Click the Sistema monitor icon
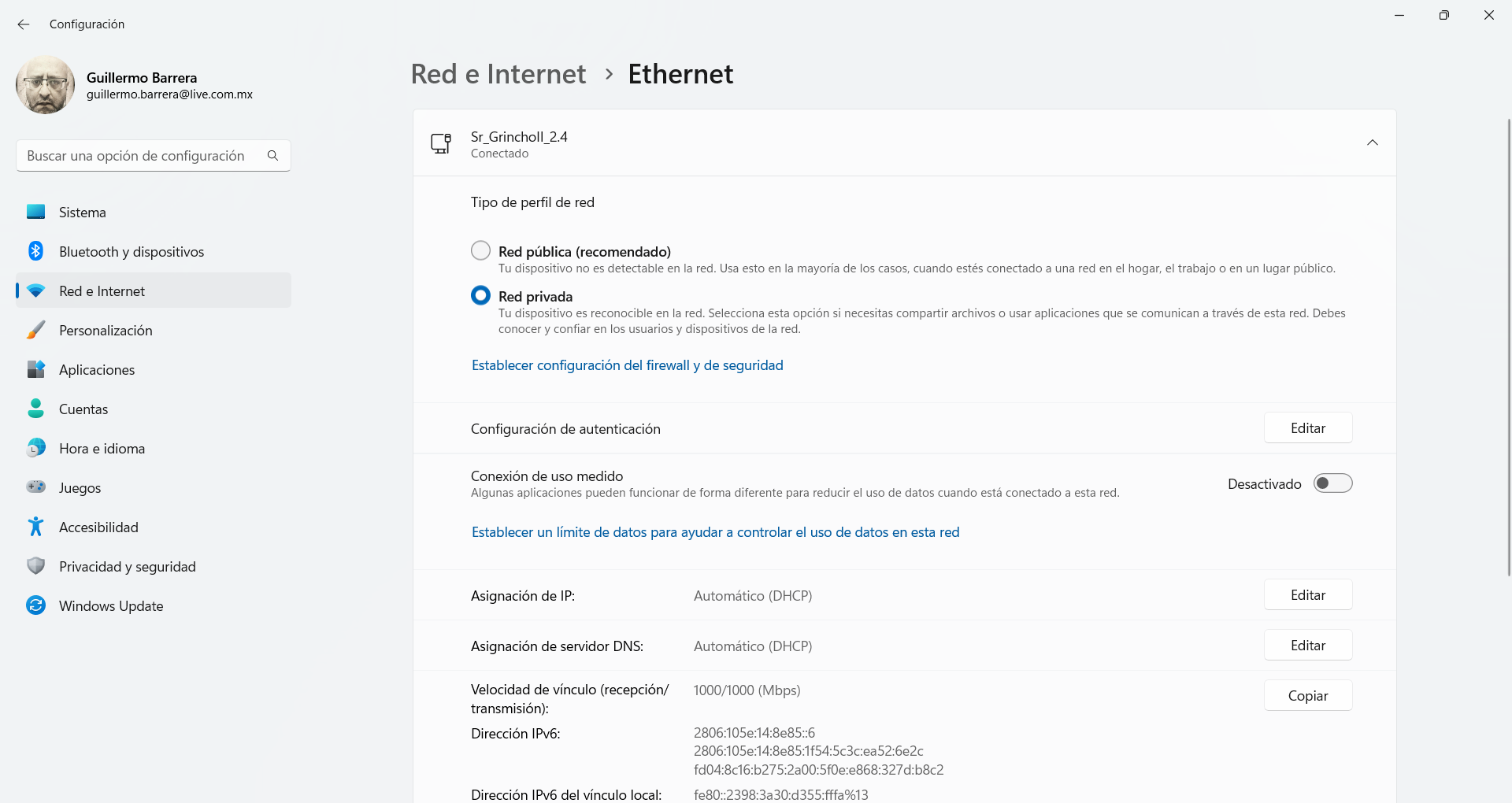Viewport: 1512px width, 803px height. (36, 212)
